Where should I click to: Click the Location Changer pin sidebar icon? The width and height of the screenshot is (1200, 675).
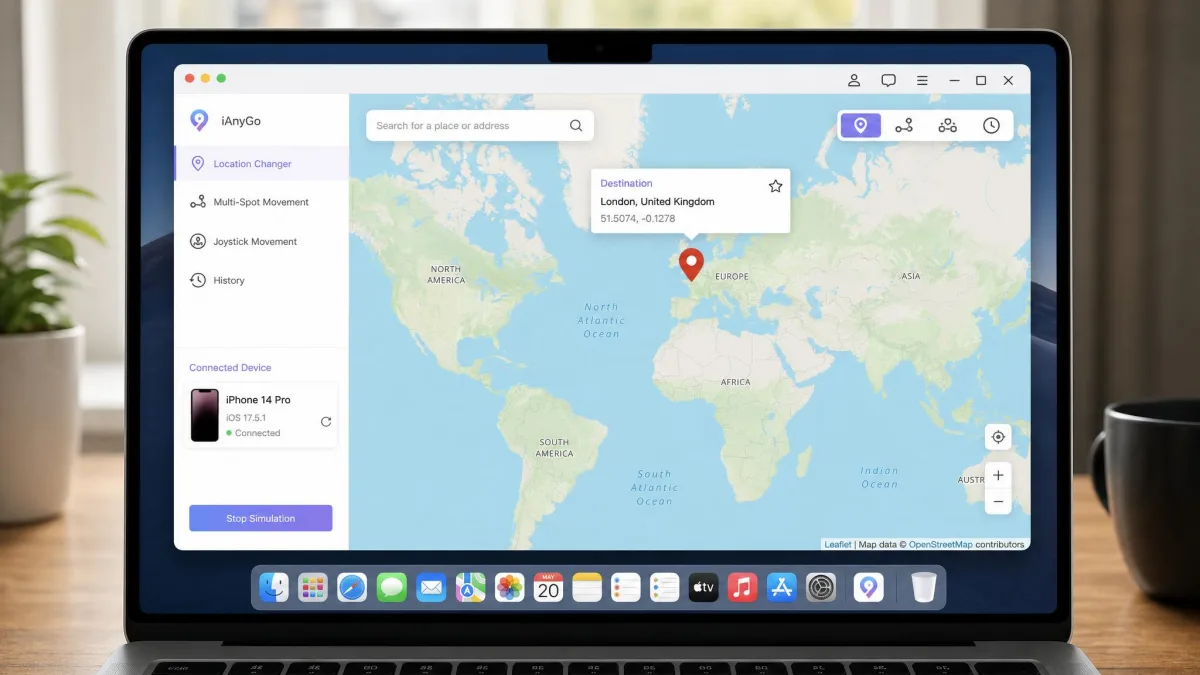198,164
